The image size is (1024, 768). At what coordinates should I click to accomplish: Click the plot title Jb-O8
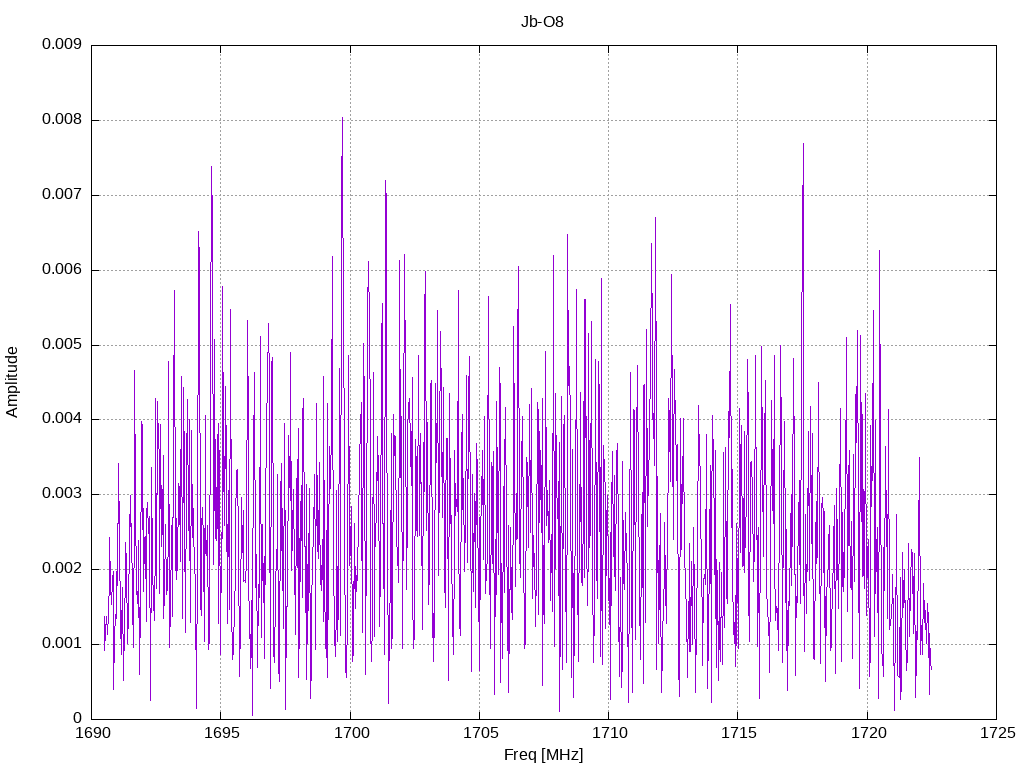(x=542, y=22)
